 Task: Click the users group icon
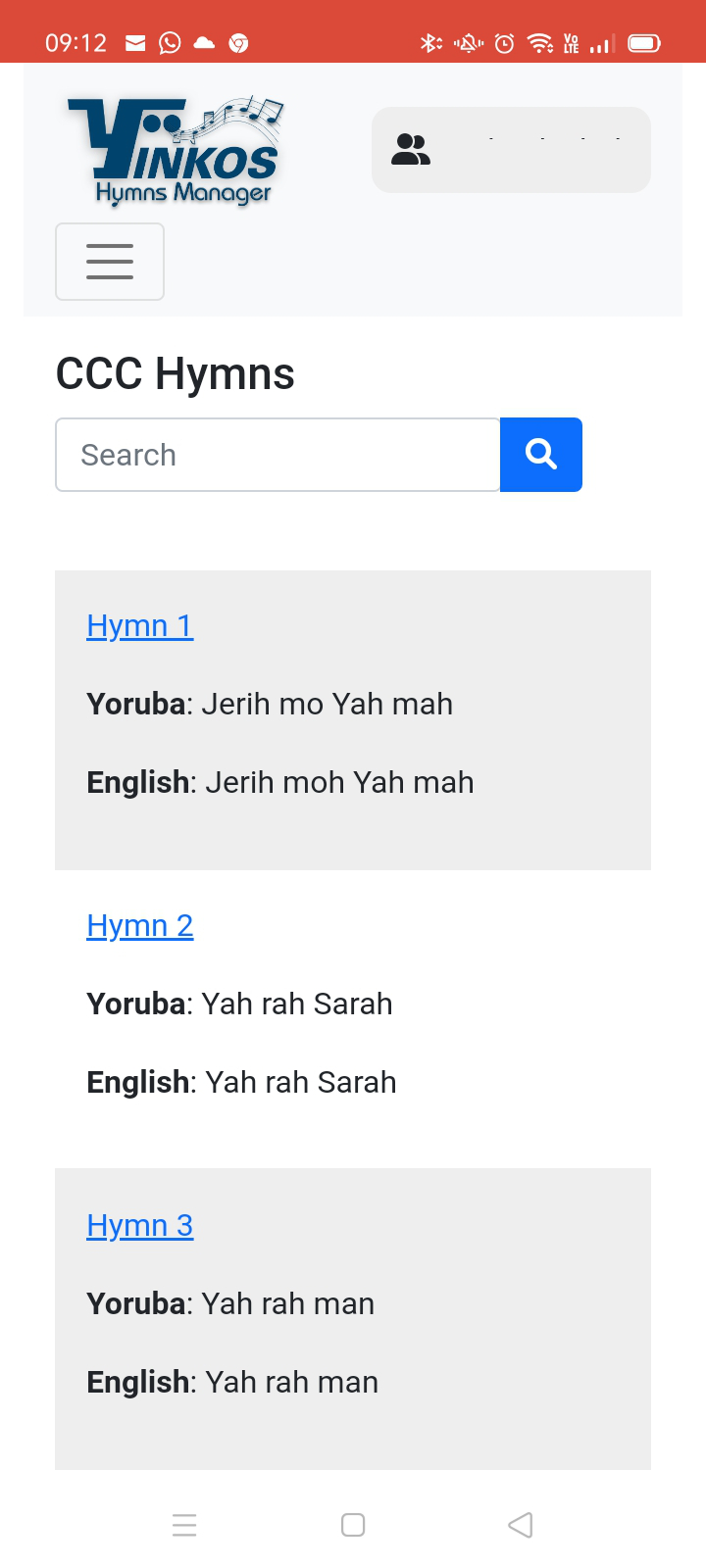pos(411,150)
